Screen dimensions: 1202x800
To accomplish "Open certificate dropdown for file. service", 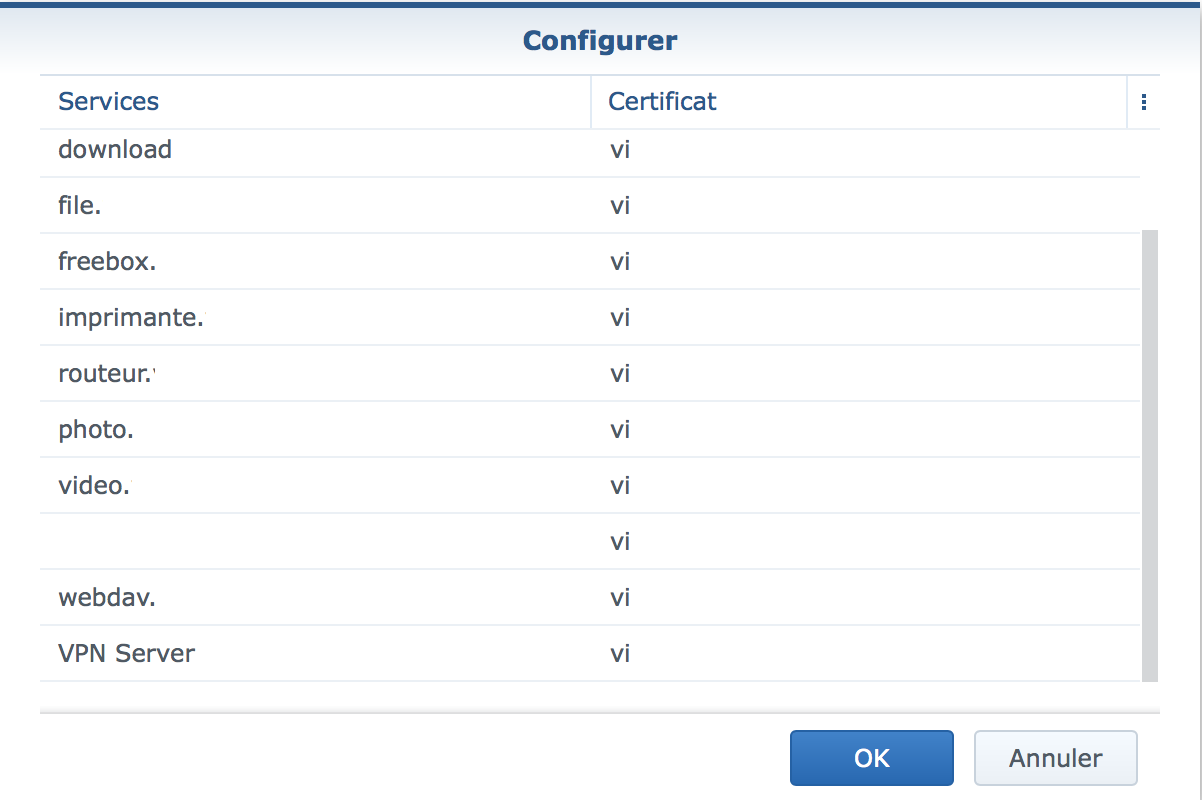I will coord(866,206).
